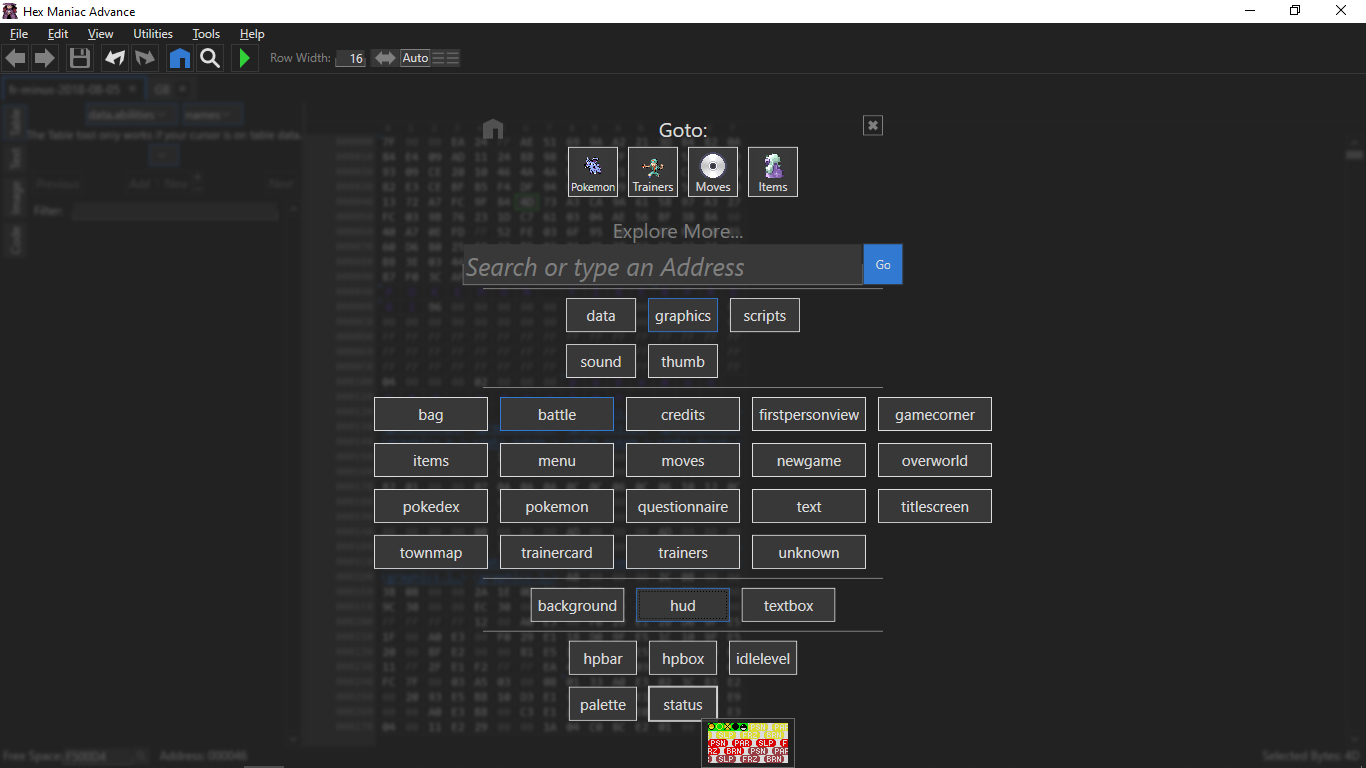The height and width of the screenshot is (768, 1366).
Task: Click the blue Go button
Action: pyautogui.click(x=883, y=265)
